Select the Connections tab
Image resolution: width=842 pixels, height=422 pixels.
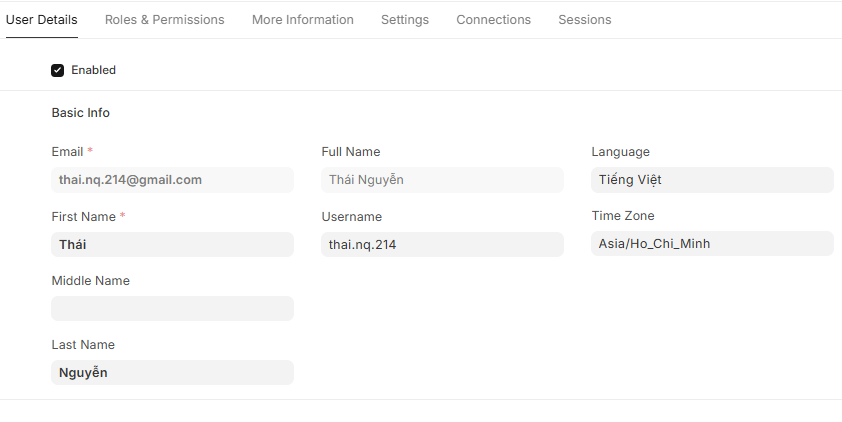point(493,20)
